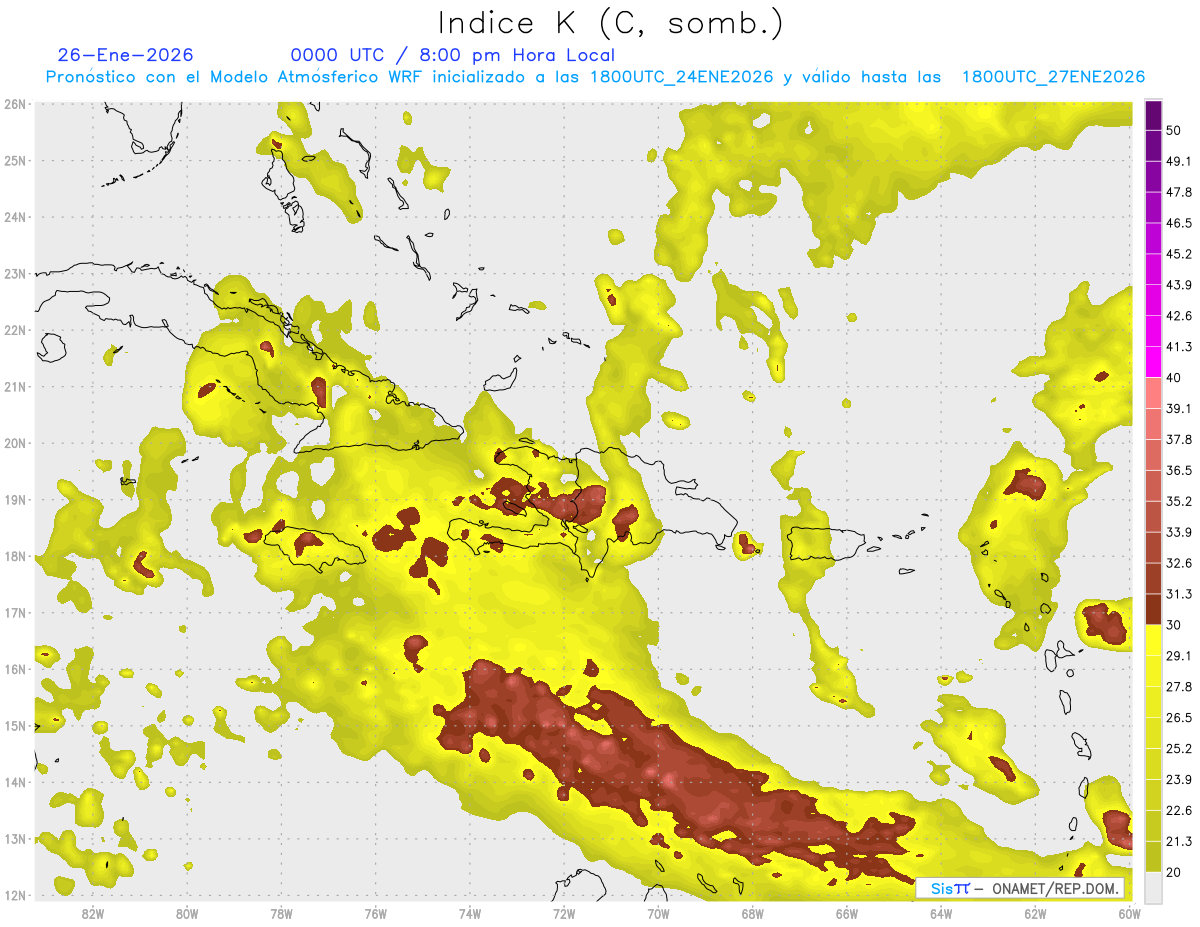1200x927 pixels.
Task: Click the "18N" latitude label
Action: tap(15, 556)
